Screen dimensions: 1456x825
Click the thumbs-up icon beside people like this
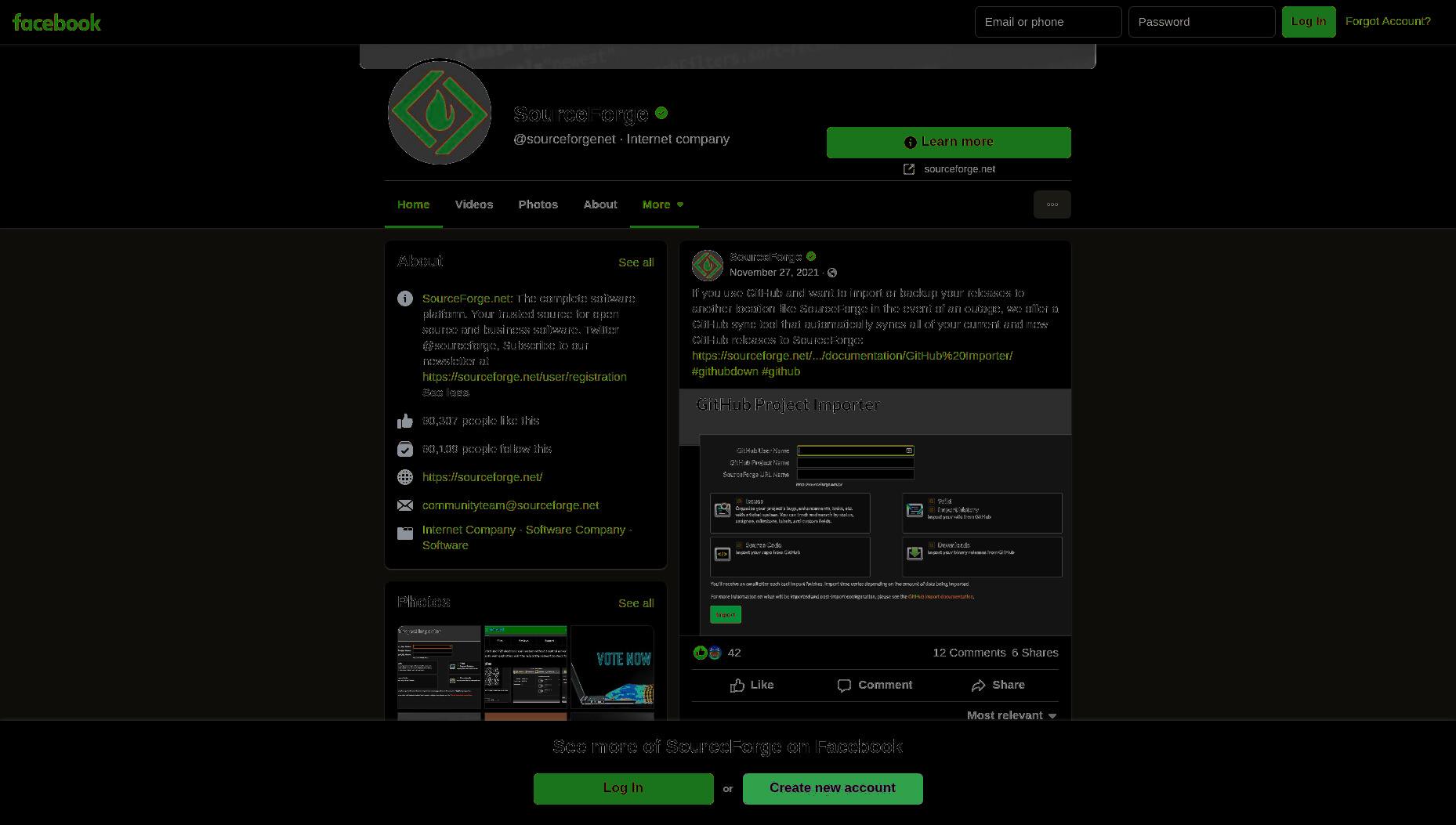tap(405, 421)
